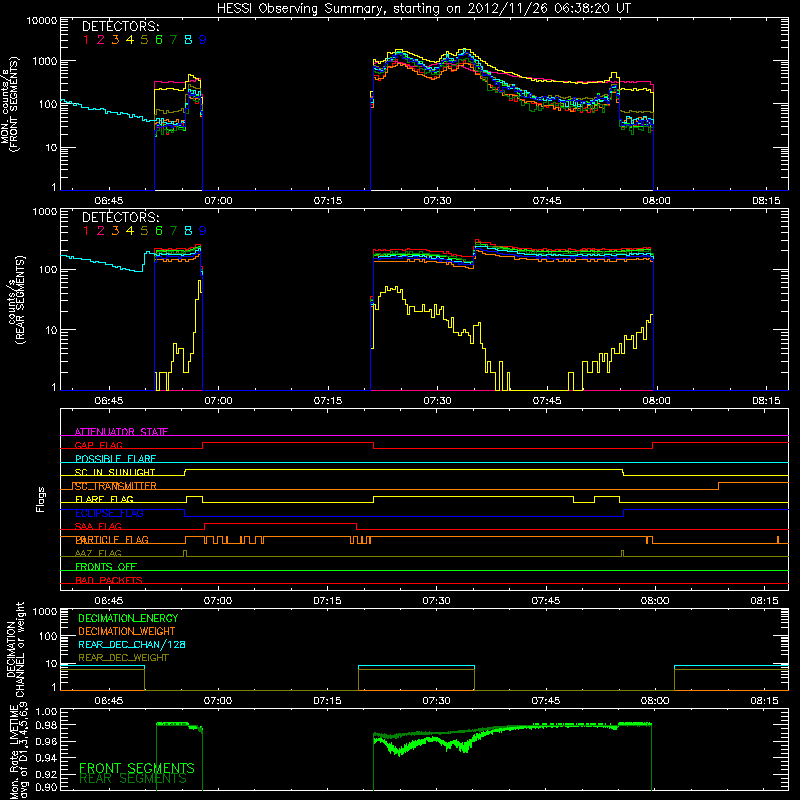Image resolution: width=800 pixels, height=800 pixels.
Task: Select yellow detector 4 in rear segments legend
Action: 130,231
